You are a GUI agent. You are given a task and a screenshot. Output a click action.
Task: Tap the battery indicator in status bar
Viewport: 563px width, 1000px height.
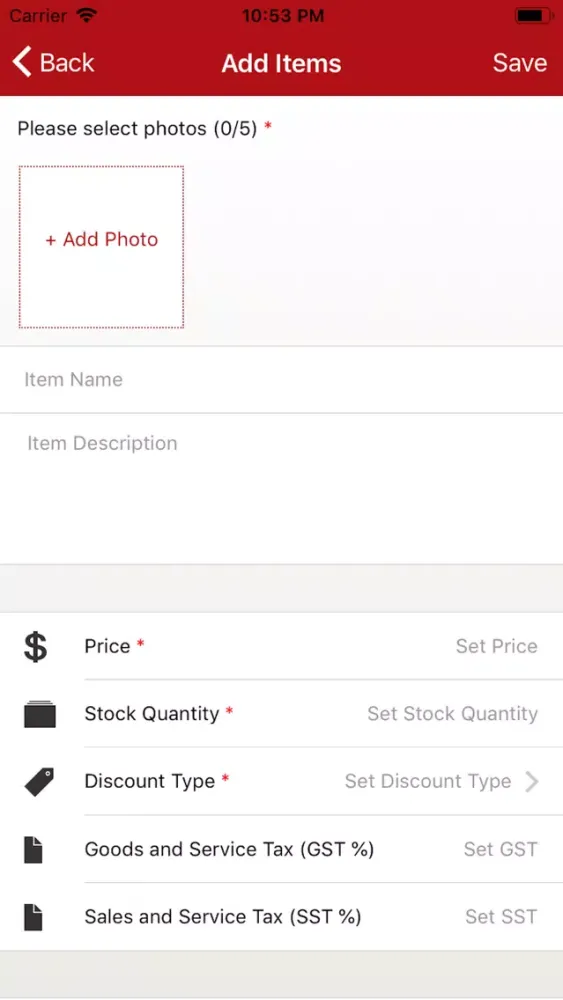532,15
